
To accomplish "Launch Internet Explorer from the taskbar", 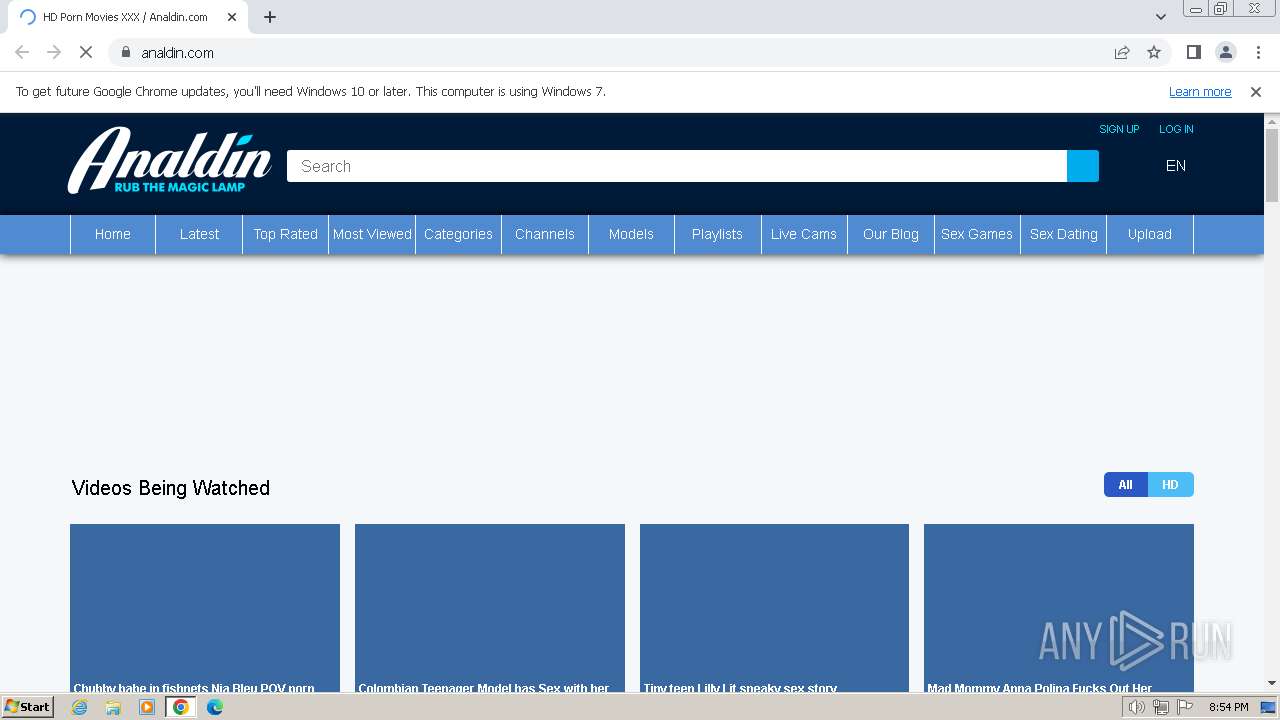I will 80,707.
